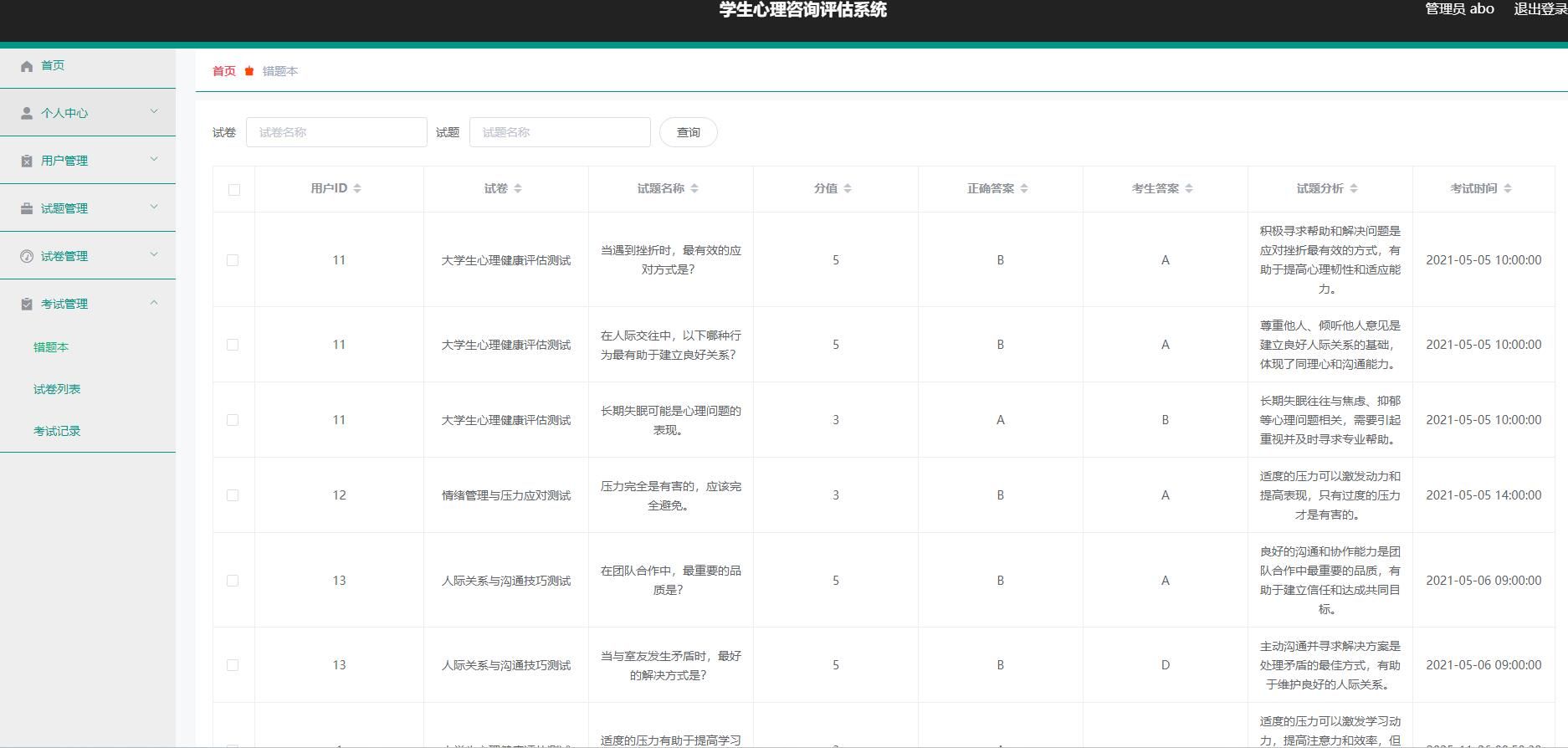Click the 2021-05-05 14:00:00 time cell
Image resolution: width=1568 pixels, height=748 pixels.
click(1483, 495)
